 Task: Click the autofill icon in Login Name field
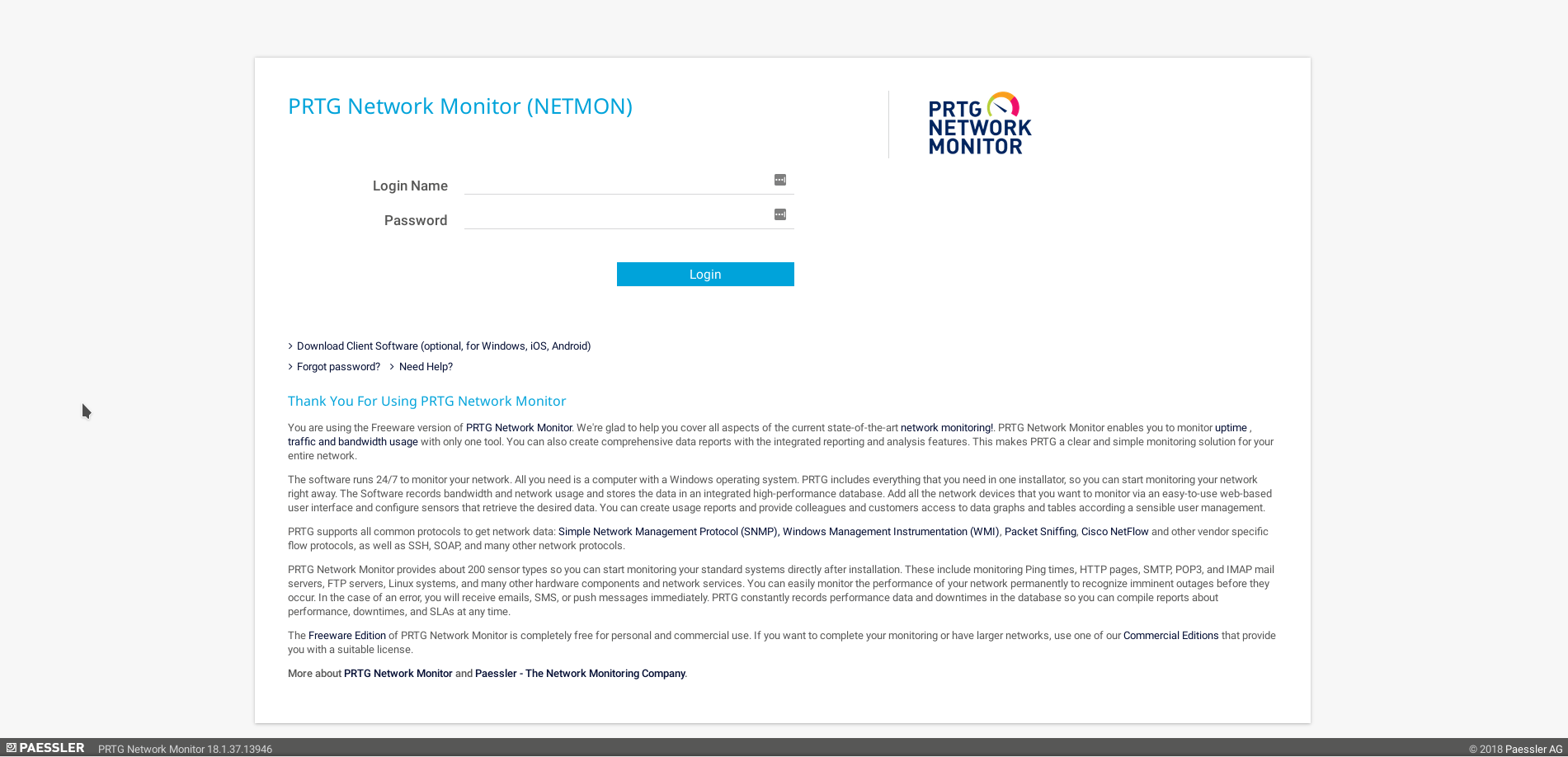coord(779,180)
